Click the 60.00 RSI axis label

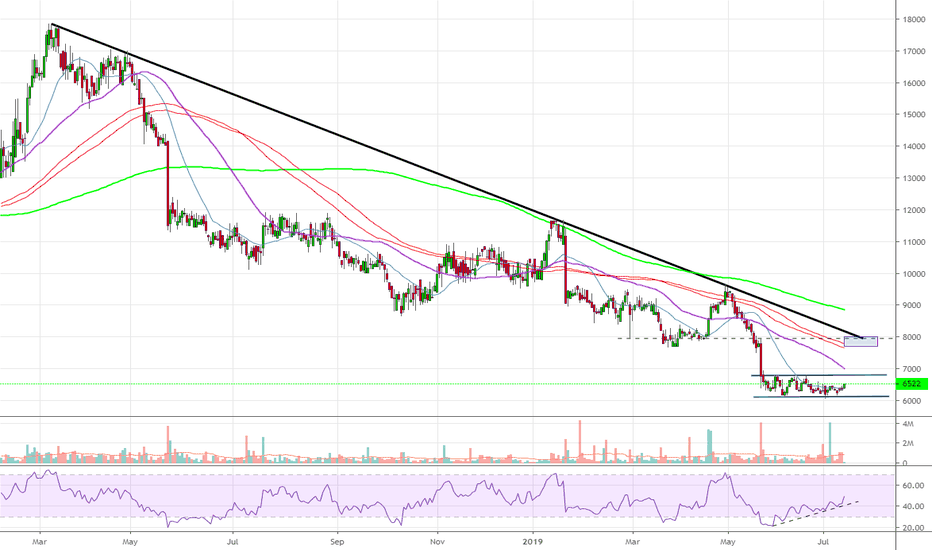914,486
